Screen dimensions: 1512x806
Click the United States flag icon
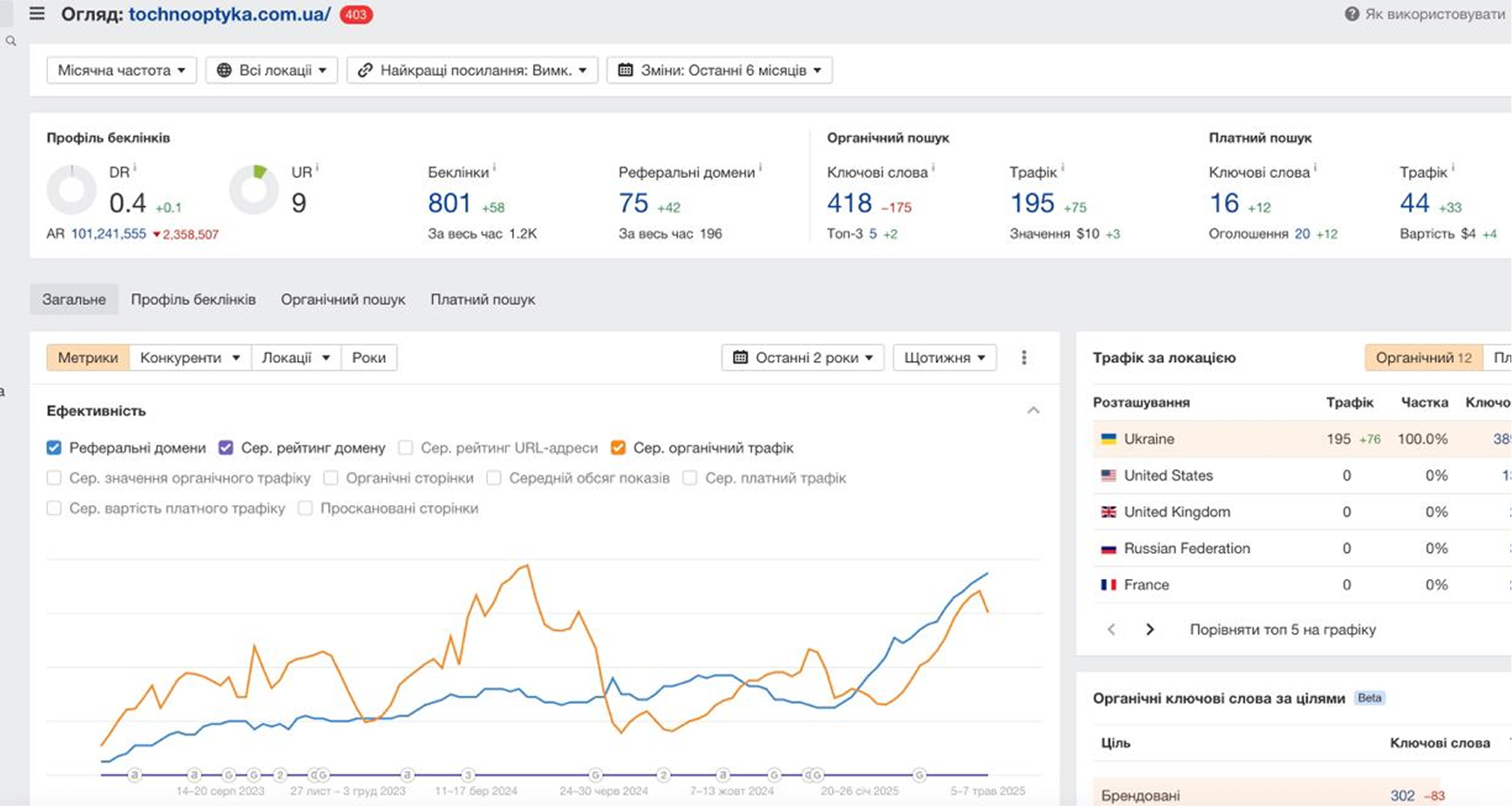click(1109, 475)
